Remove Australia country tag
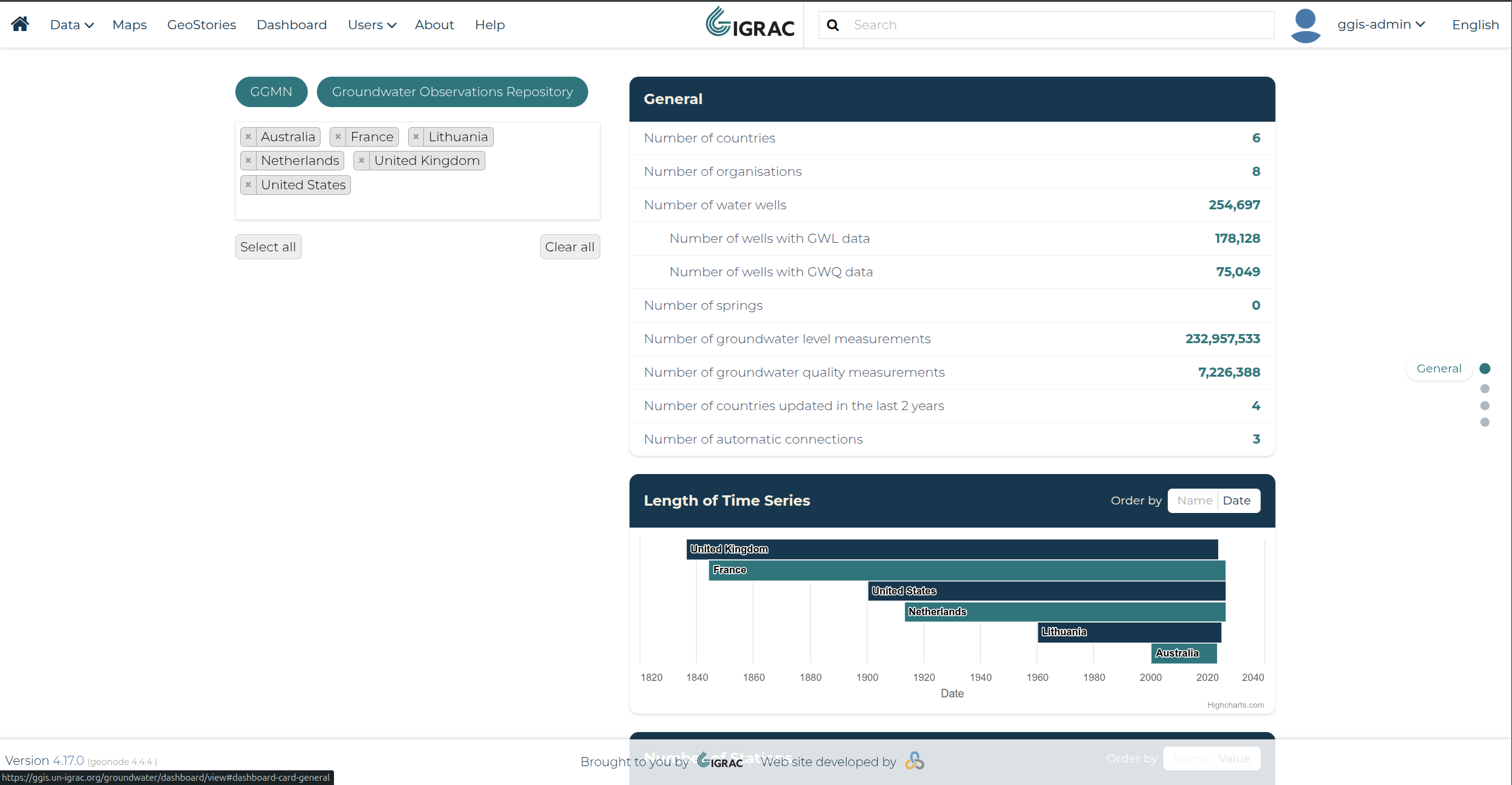The height and width of the screenshot is (785, 1512). 248,137
